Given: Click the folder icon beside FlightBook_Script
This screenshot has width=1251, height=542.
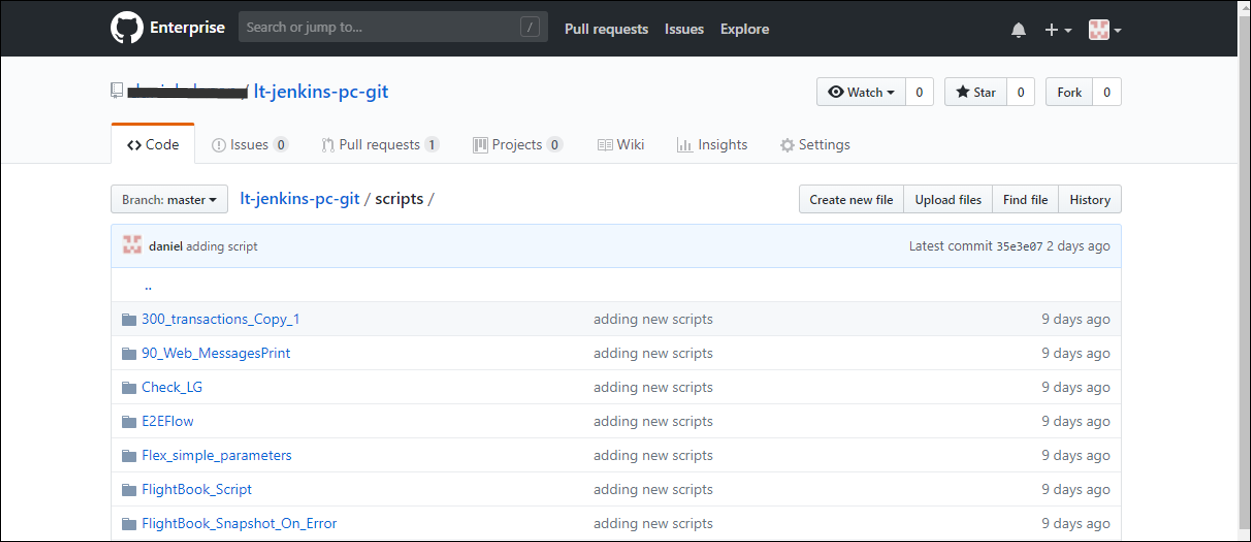Looking at the screenshot, I should click(128, 490).
